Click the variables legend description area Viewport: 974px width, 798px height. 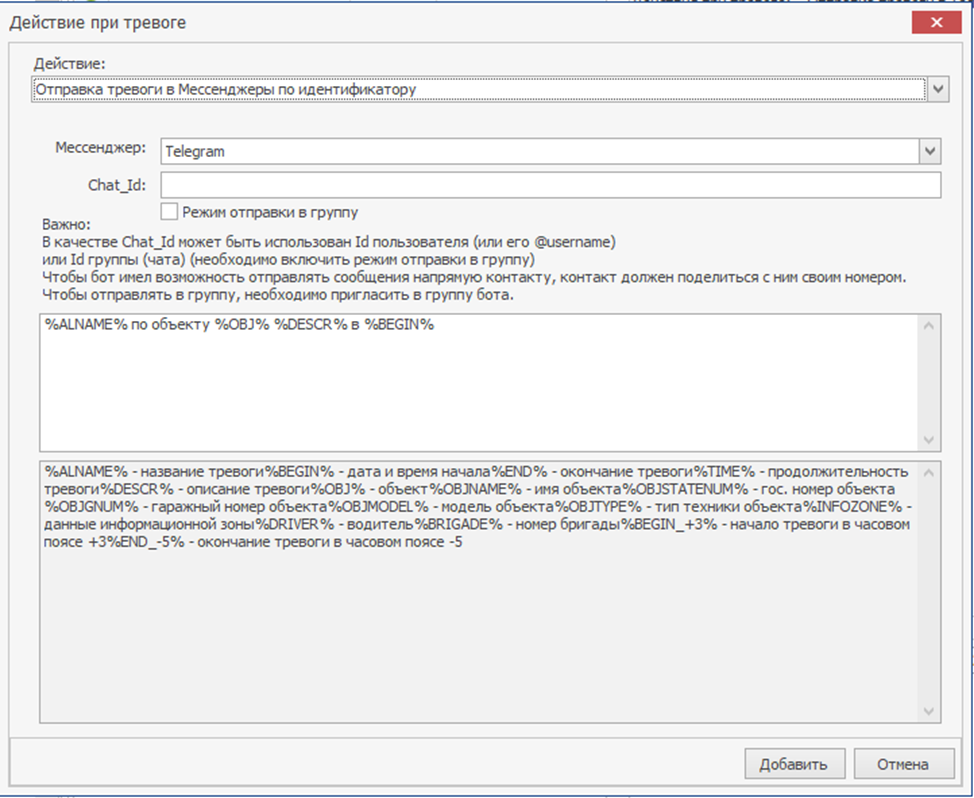point(480,620)
